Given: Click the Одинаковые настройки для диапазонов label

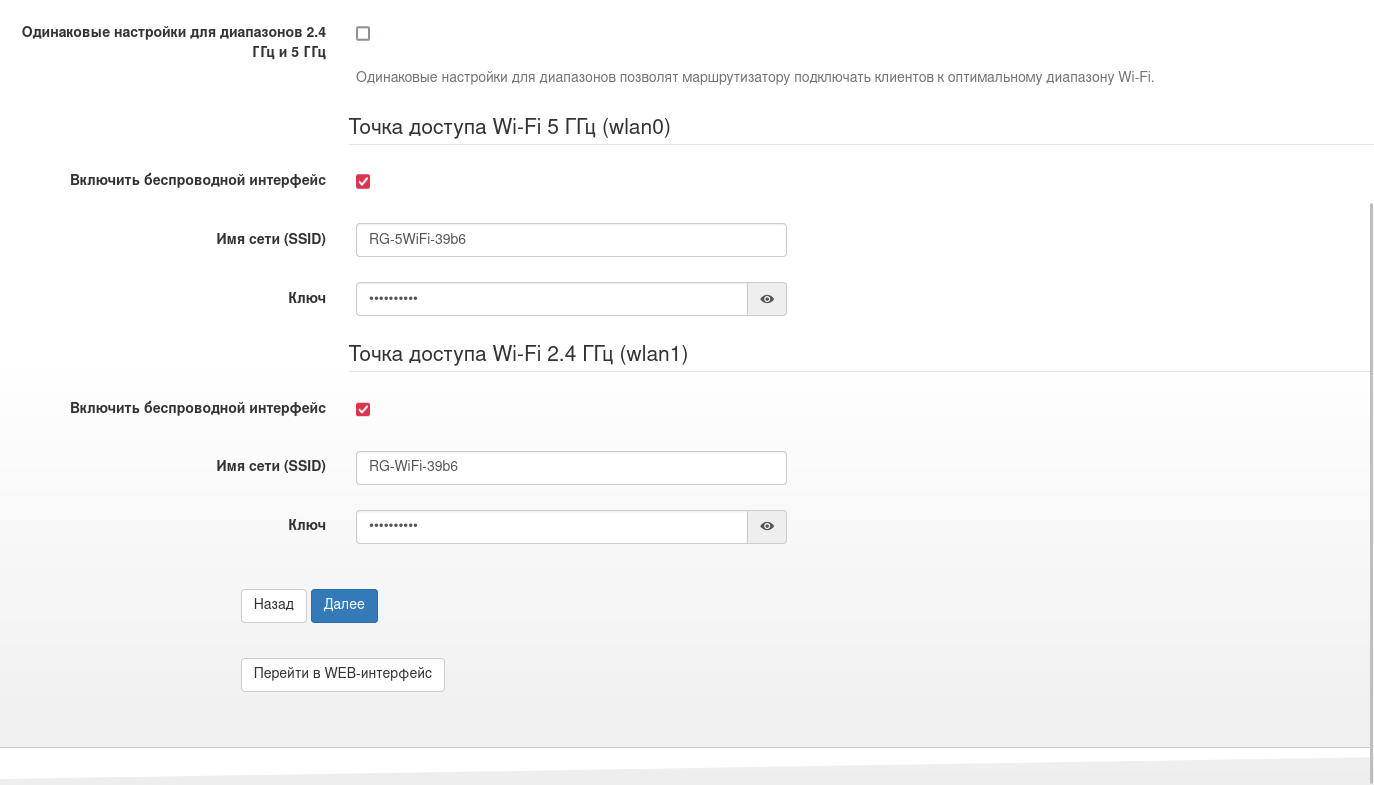Looking at the screenshot, I should pos(174,42).
